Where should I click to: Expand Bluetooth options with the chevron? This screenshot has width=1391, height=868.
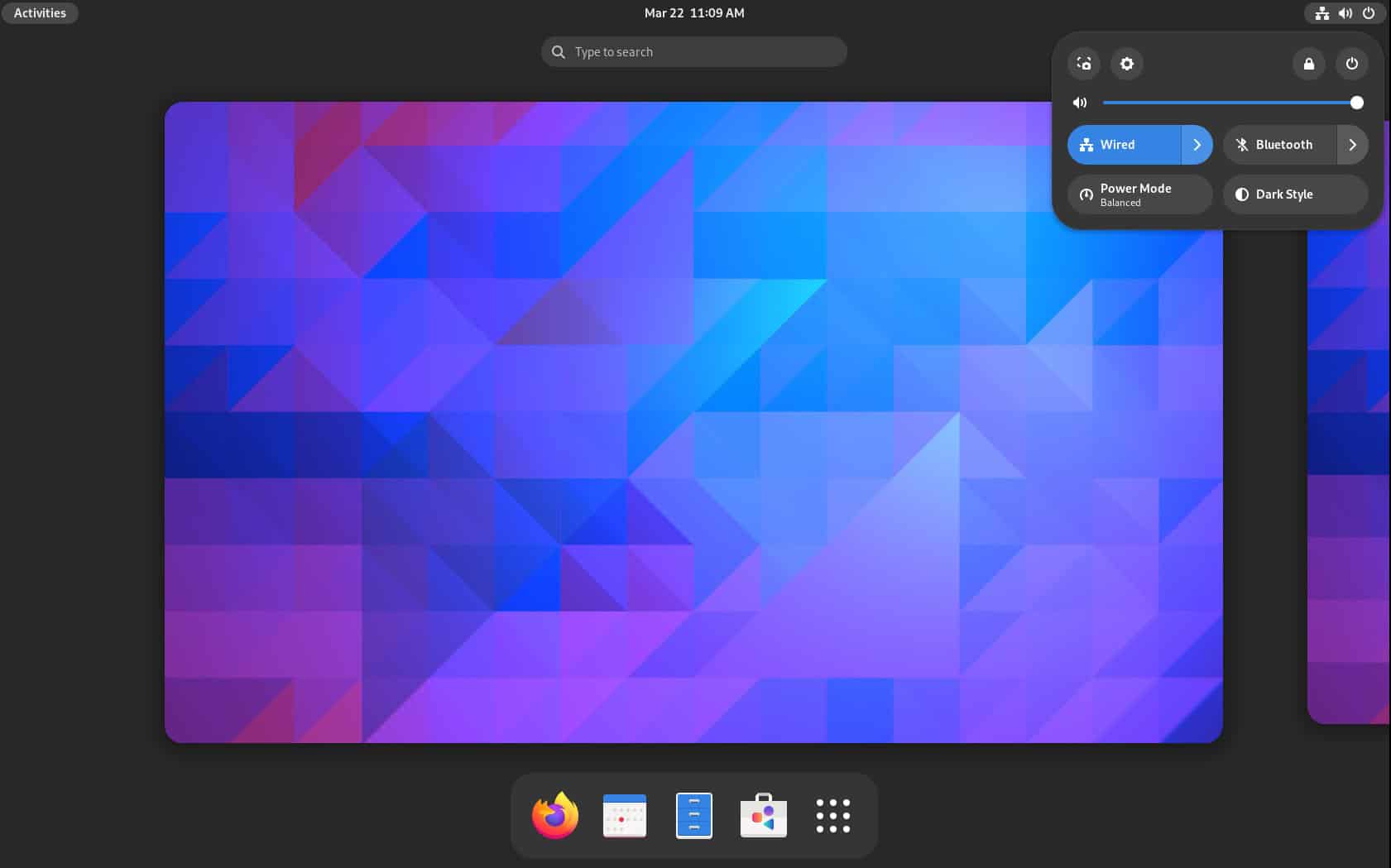pos(1352,144)
